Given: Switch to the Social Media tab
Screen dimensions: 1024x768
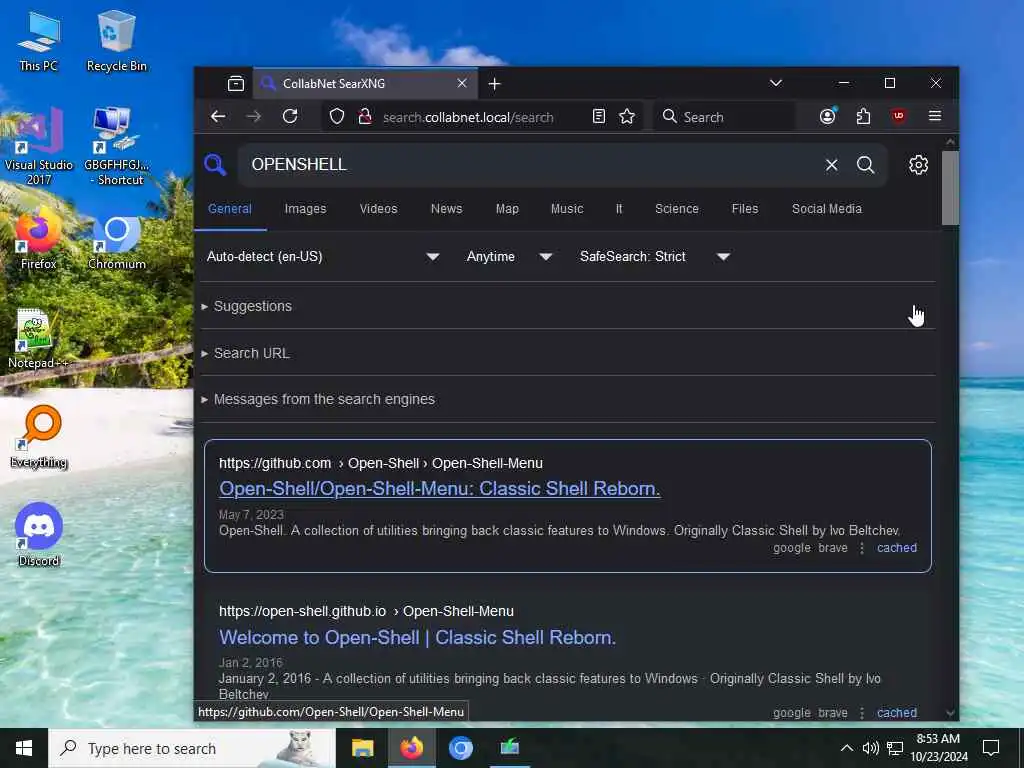Looking at the screenshot, I should pyautogui.click(x=827, y=209).
